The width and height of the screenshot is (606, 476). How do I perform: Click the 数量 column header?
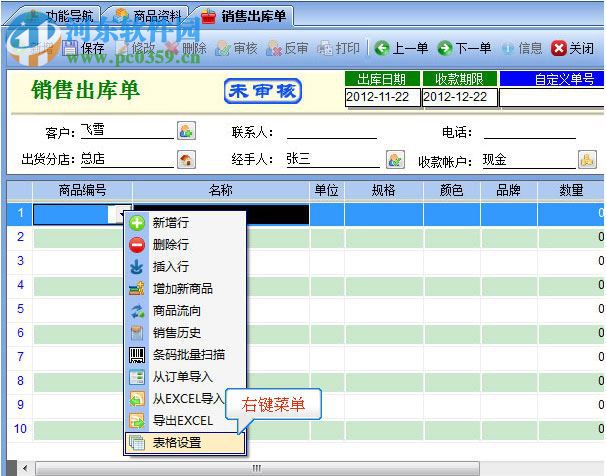(x=571, y=190)
